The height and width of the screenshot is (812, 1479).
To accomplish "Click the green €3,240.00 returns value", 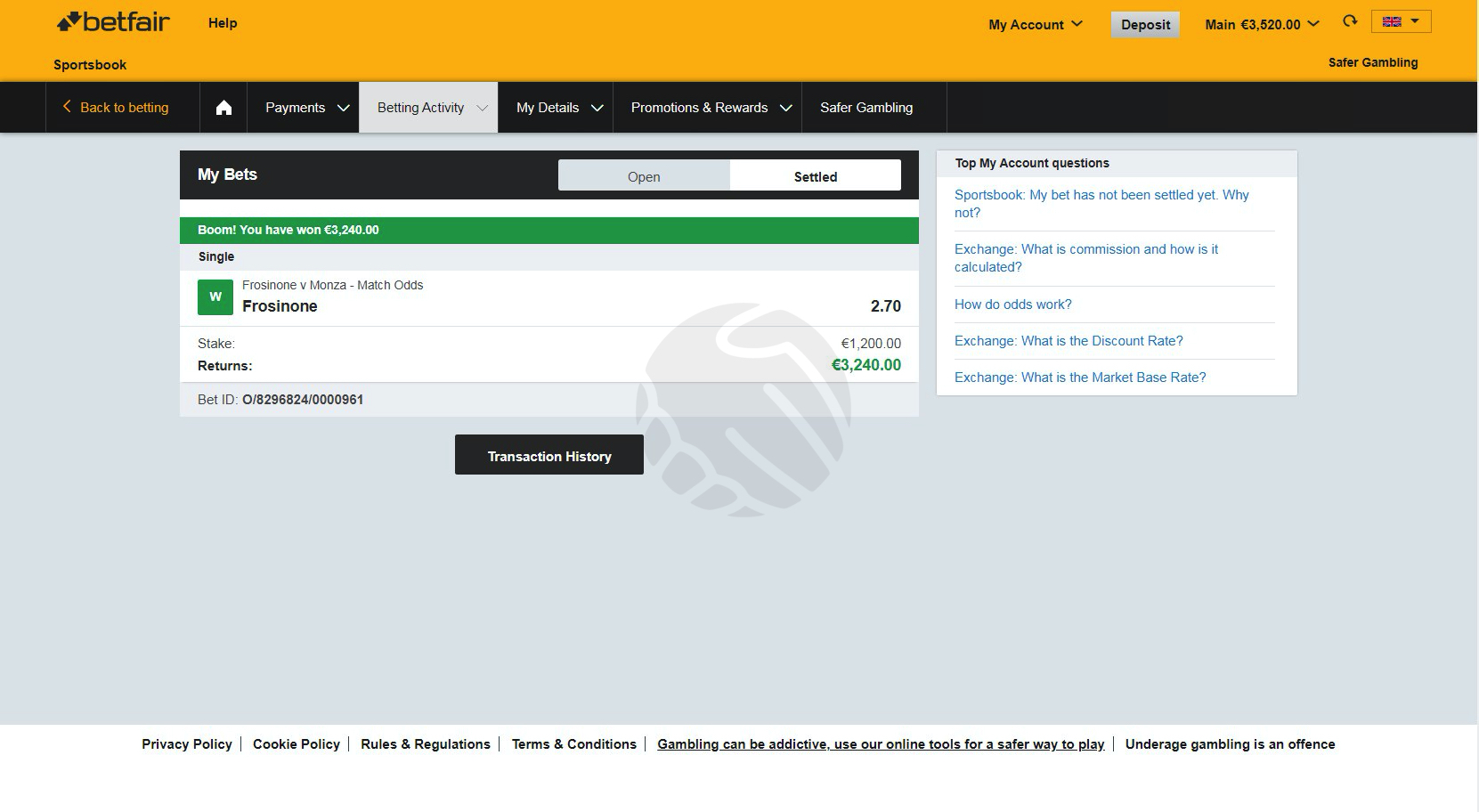I will [x=866, y=365].
